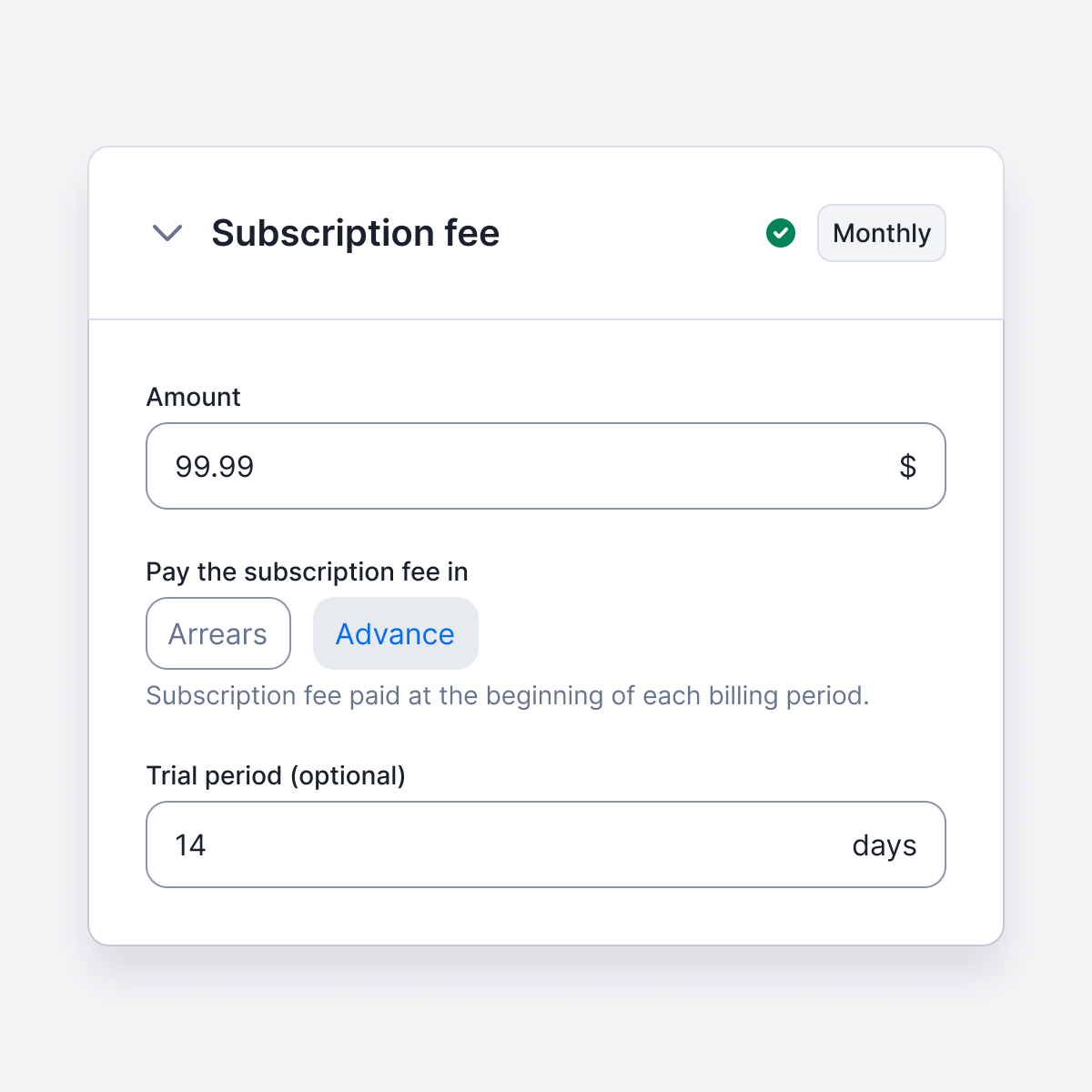Click the middle of the Amount field
The image size is (1092, 1092).
[x=546, y=466]
